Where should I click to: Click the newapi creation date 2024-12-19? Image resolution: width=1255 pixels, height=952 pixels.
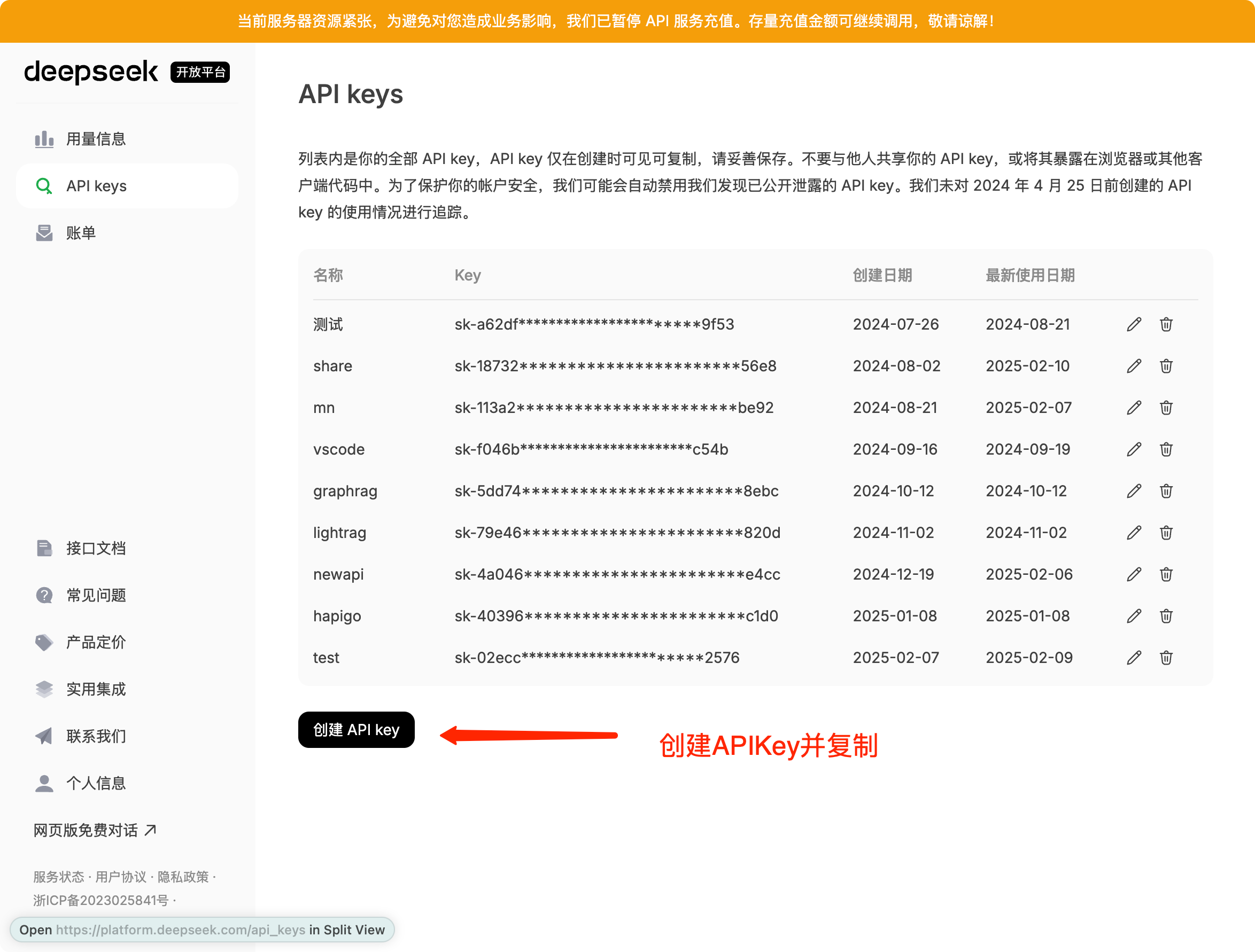point(894,574)
